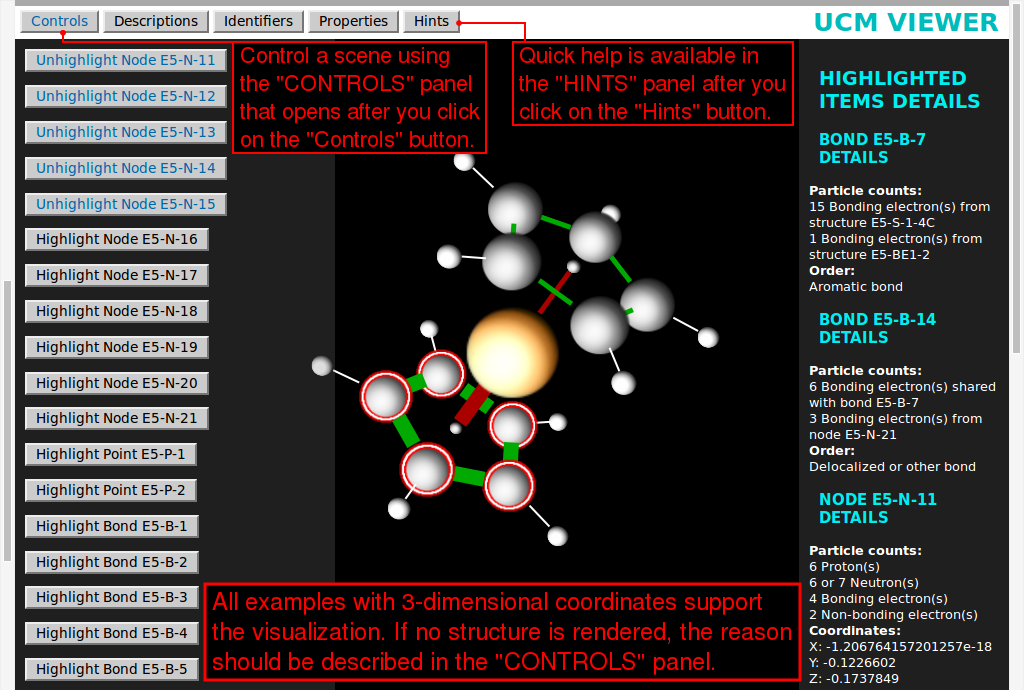Click Highlight Bond E5-B-1
The image size is (1024, 690).
112,526
